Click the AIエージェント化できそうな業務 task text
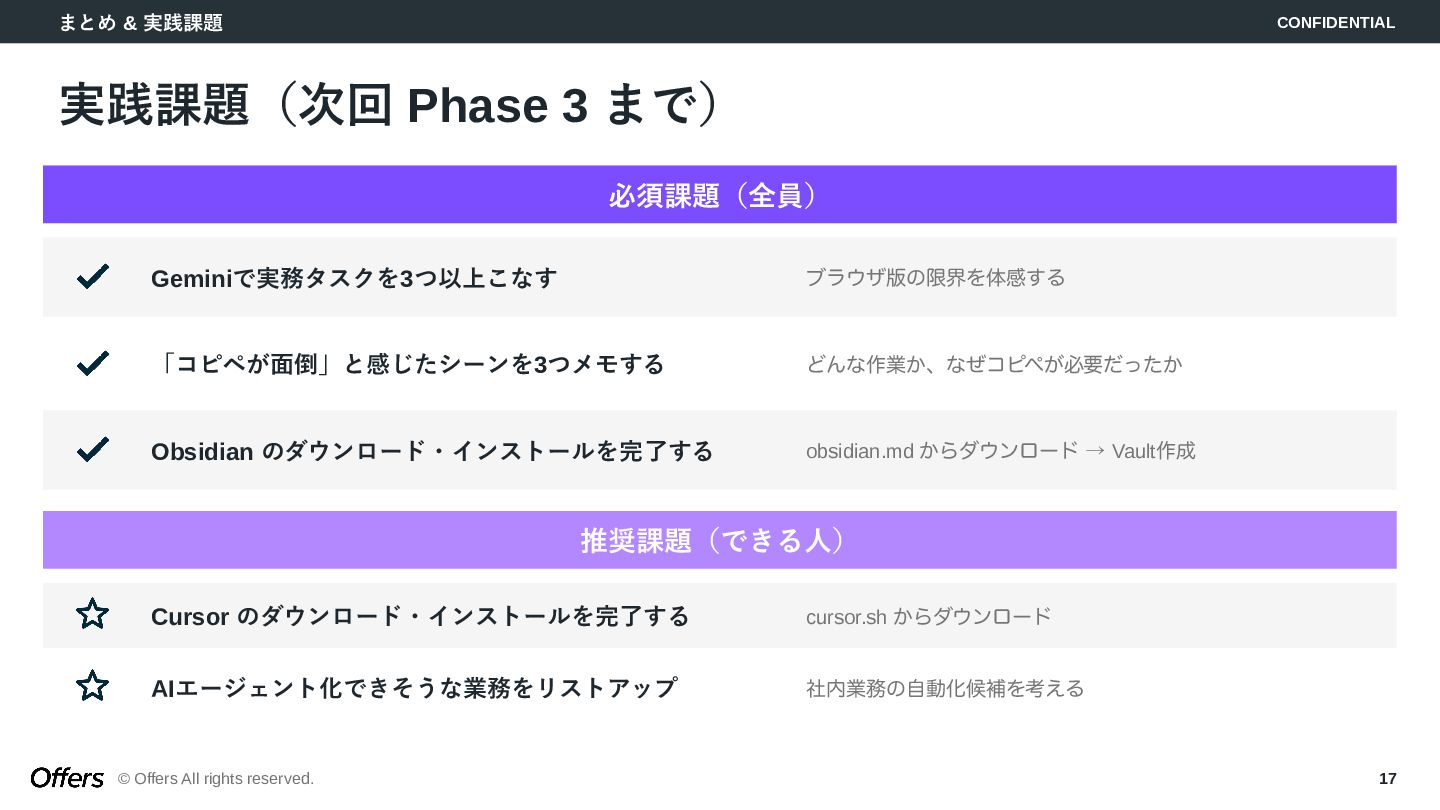The height and width of the screenshot is (810, 1440). 414,688
